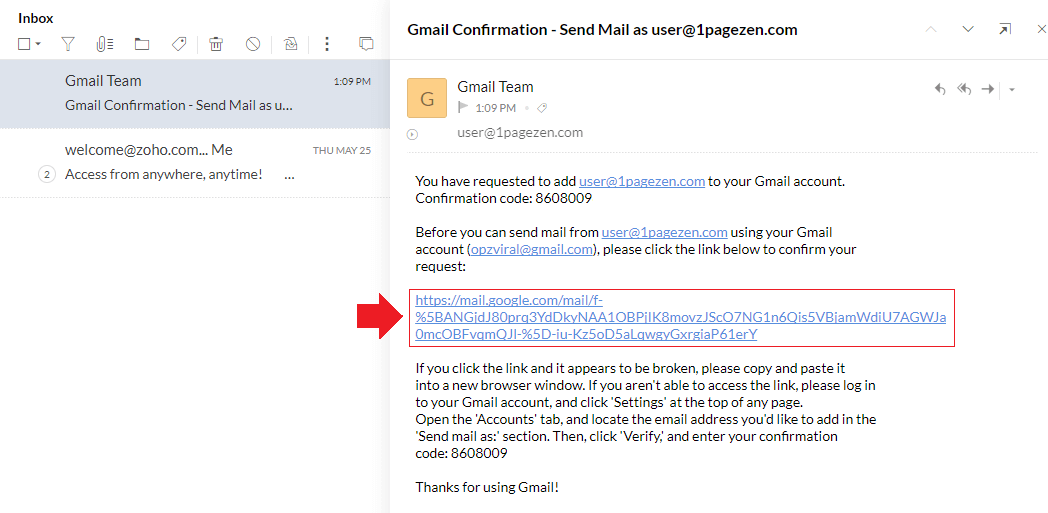Flag the Gmail Team message

[463, 108]
